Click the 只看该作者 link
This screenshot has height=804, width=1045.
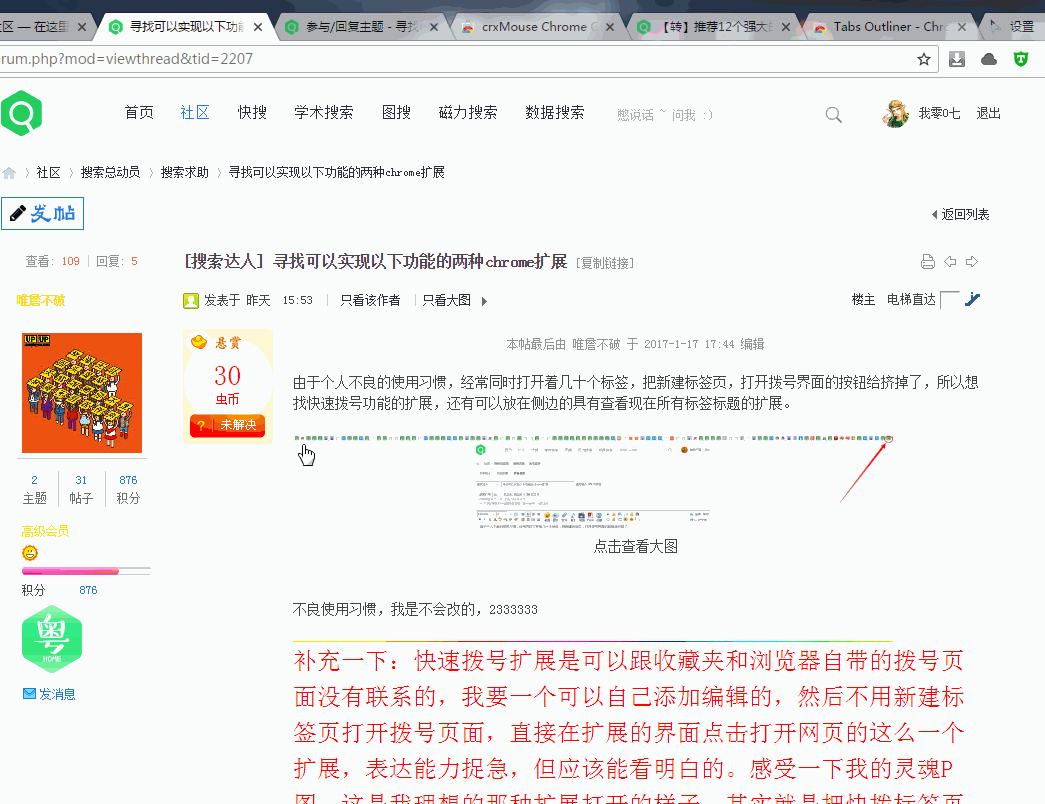coord(370,300)
